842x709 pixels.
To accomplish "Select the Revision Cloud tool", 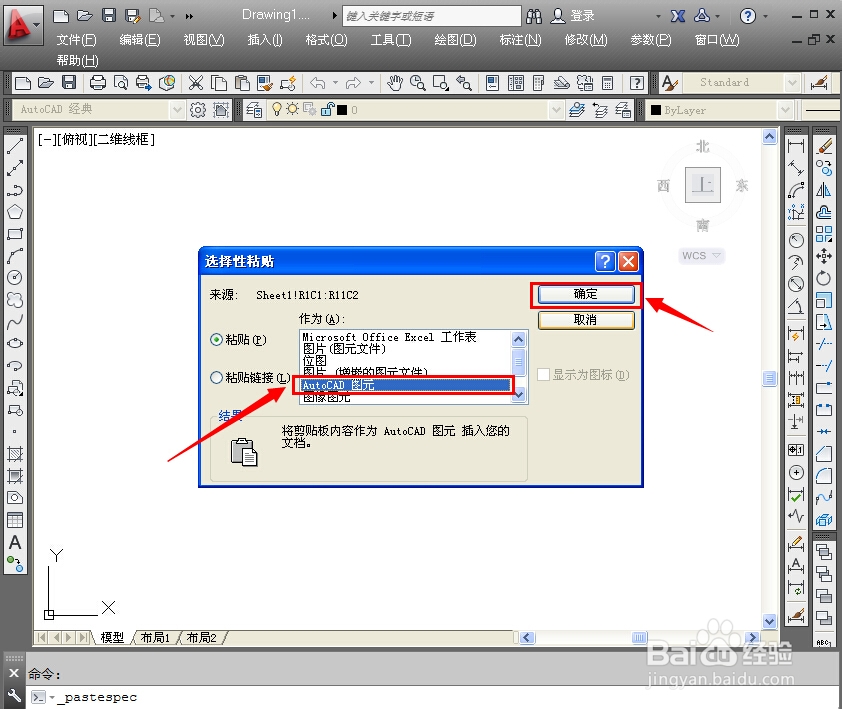I will pos(14,300).
